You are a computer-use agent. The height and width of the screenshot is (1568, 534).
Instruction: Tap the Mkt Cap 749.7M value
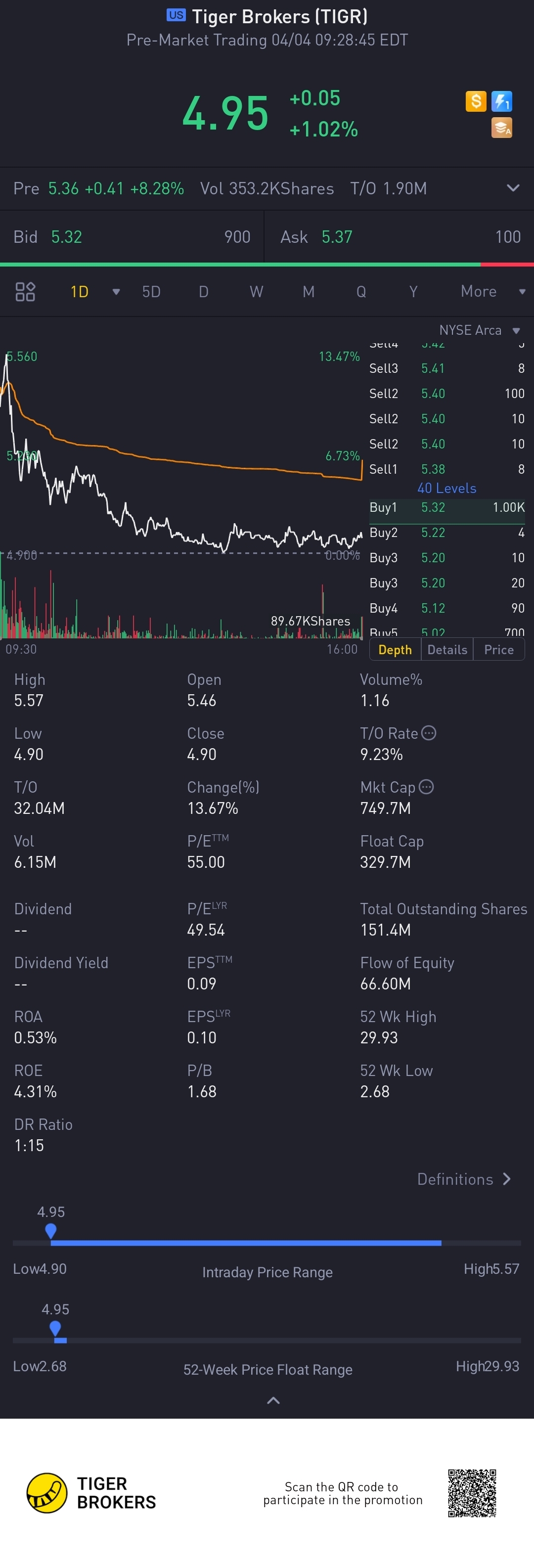pyautogui.click(x=386, y=808)
